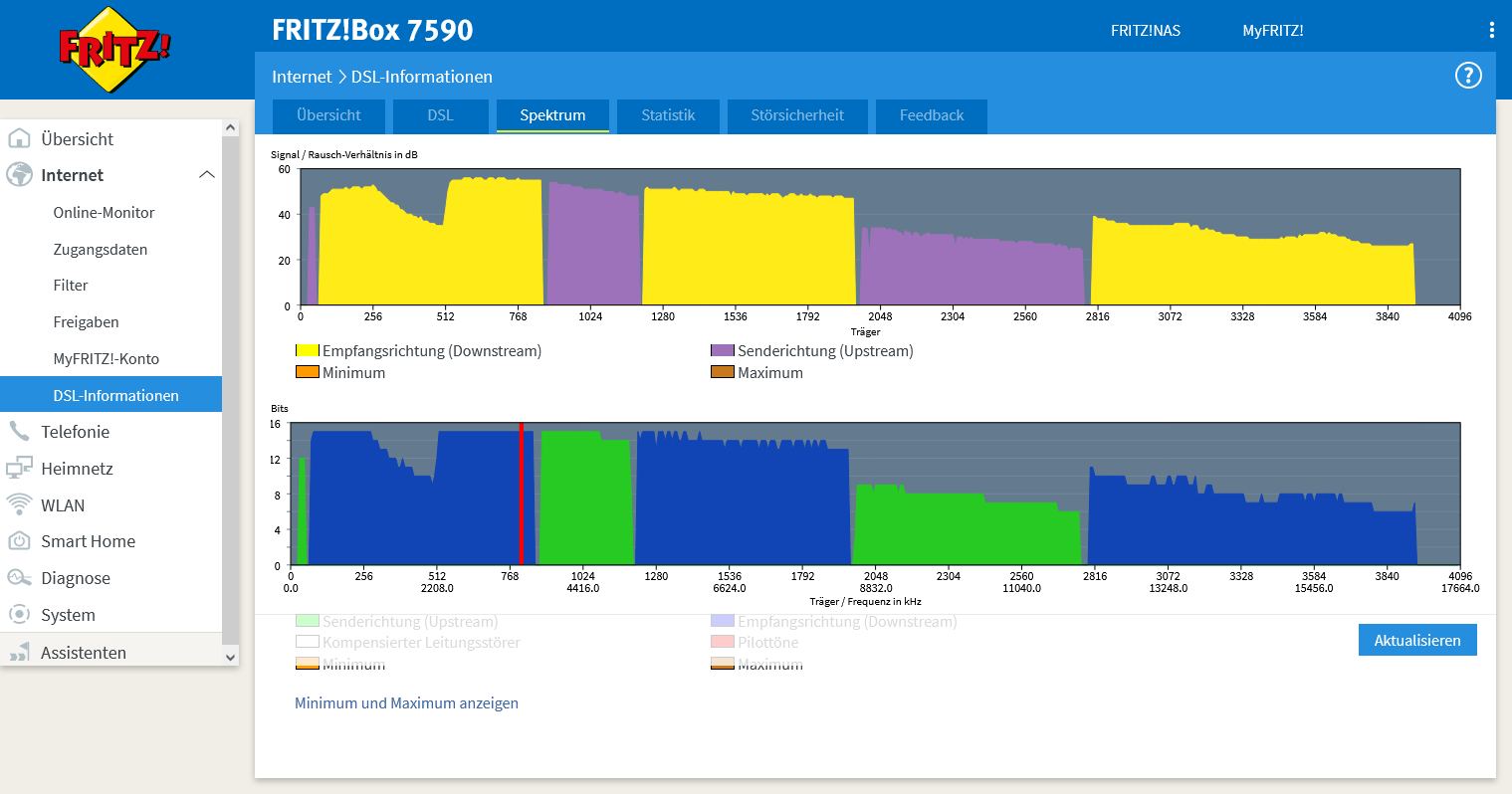Screen dimensions: 1512x794
Task: Click the Smart Home icon
Action: 19,541
